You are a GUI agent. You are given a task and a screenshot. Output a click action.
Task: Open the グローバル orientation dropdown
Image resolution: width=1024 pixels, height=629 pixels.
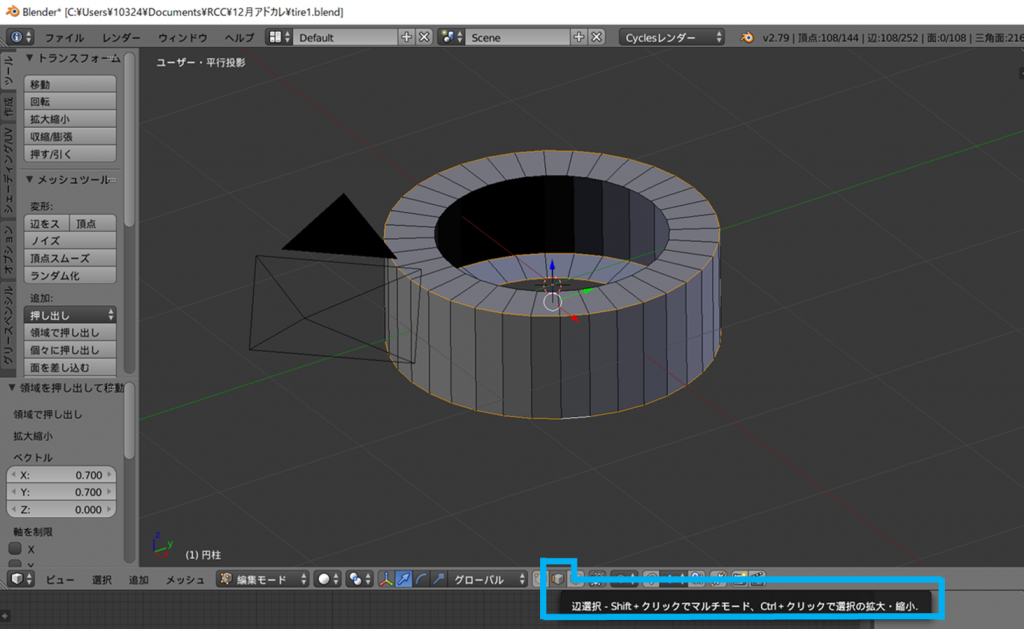click(488, 579)
